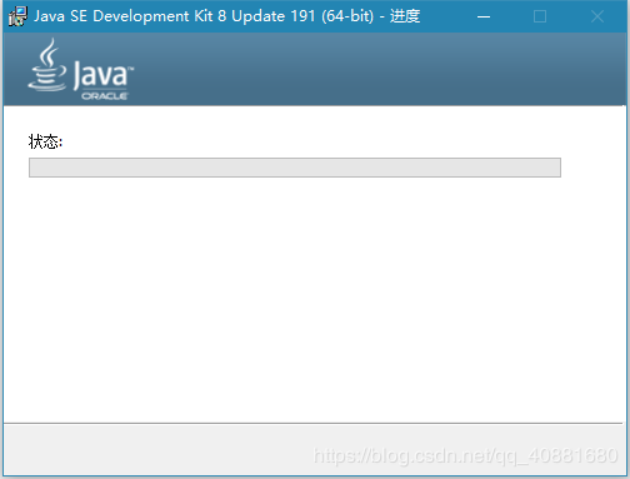Click the window title text Java SE Development Kit
Viewport: 630px width, 479px height.
pos(227,16)
